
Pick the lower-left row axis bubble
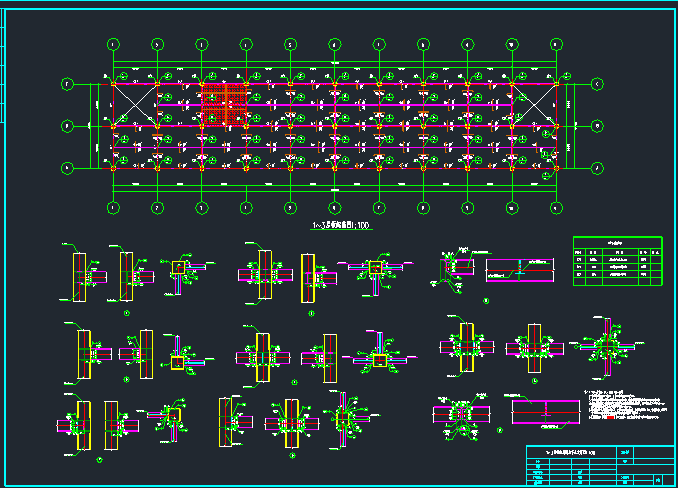pos(67,167)
